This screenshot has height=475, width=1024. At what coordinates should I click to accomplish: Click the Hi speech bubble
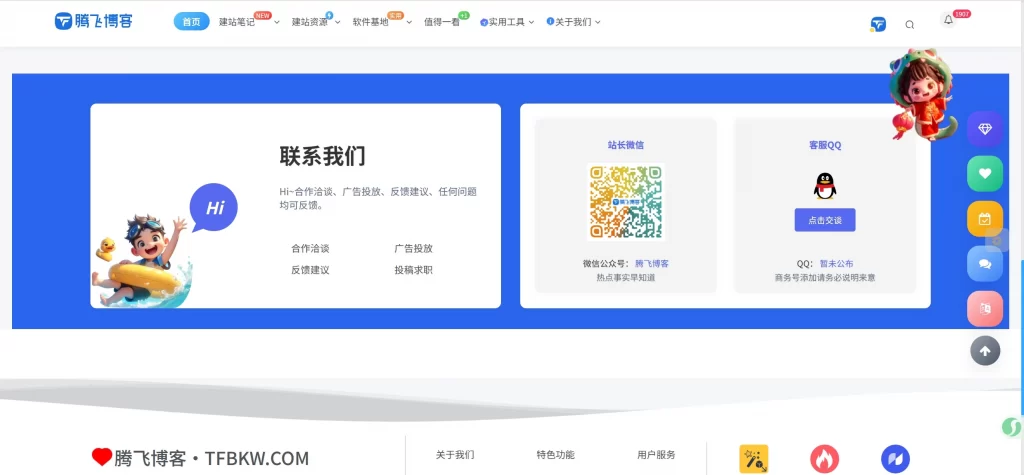214,209
